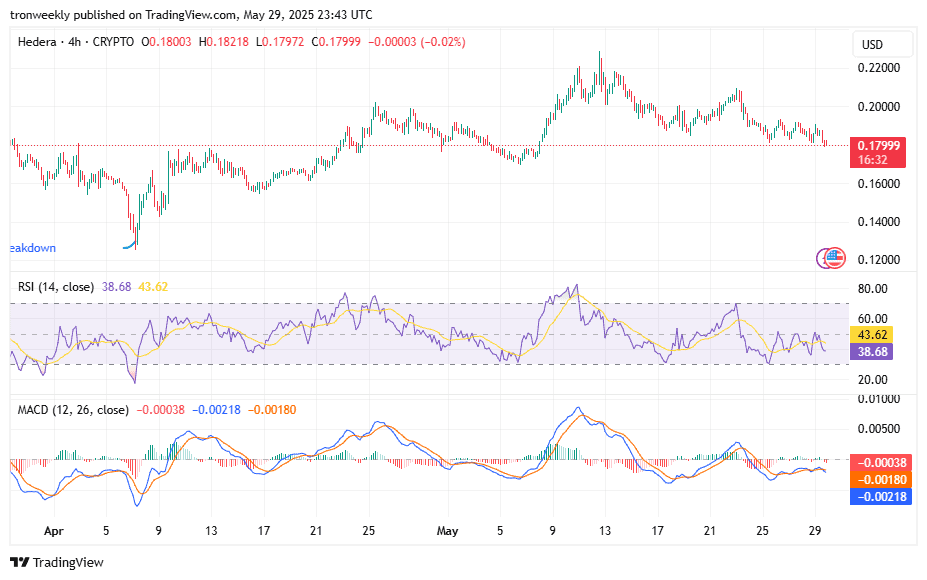Click the tronweekly published header text
The height and width of the screenshot is (580, 927).
(x=192, y=14)
